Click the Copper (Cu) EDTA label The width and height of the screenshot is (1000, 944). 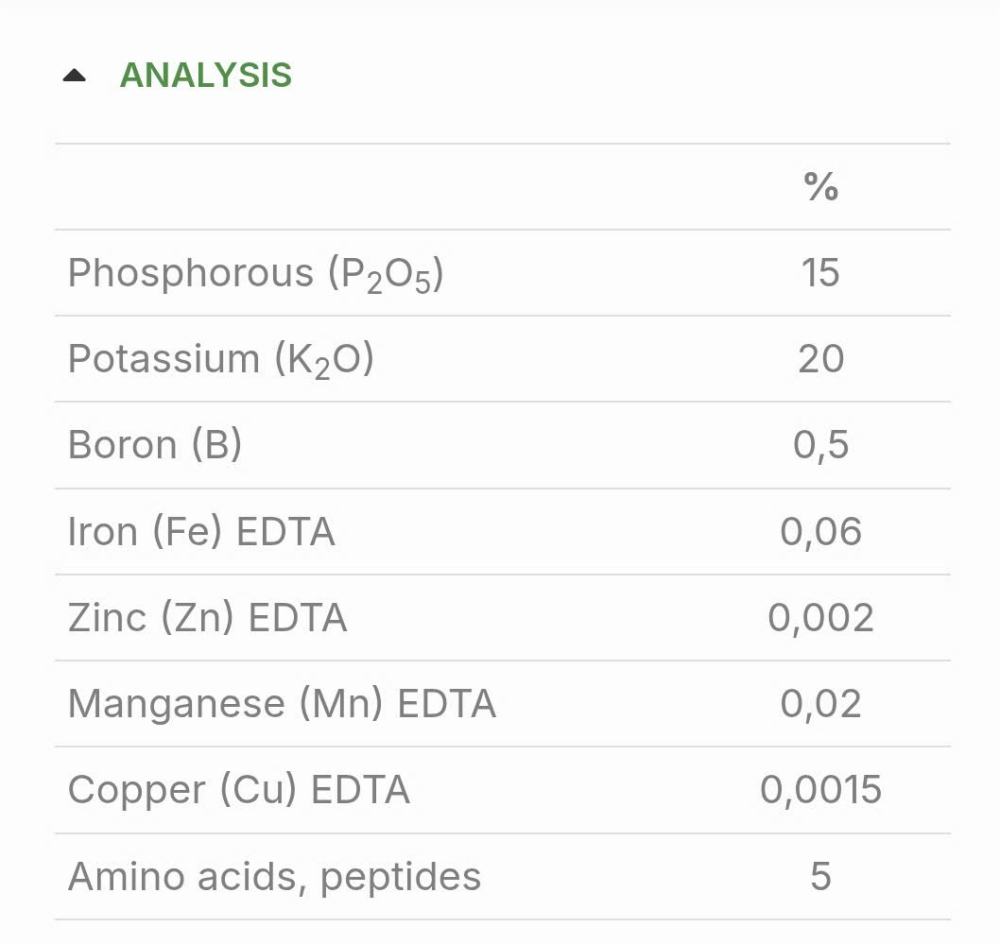239,790
